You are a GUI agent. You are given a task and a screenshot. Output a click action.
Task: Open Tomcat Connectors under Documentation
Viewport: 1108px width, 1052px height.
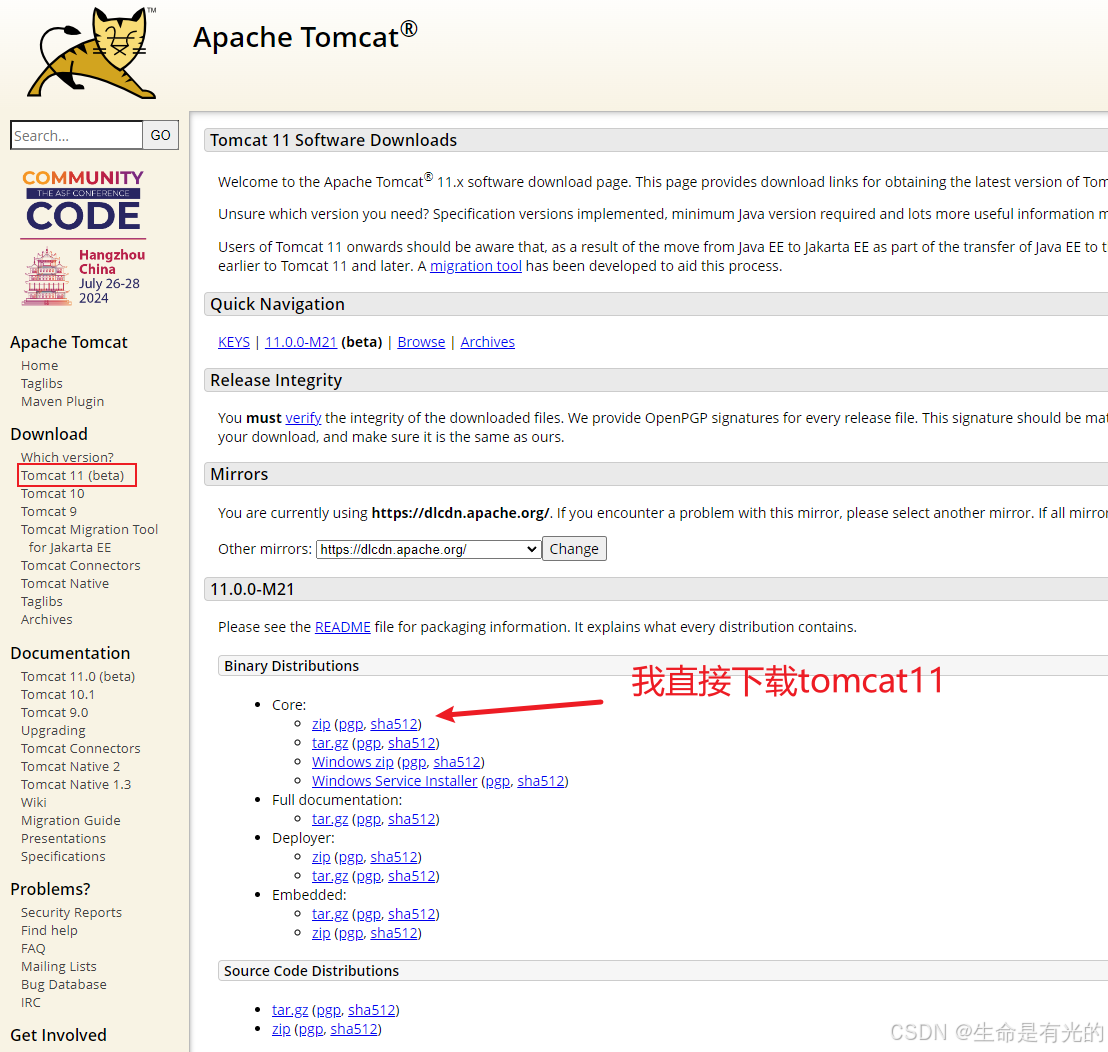click(x=81, y=748)
